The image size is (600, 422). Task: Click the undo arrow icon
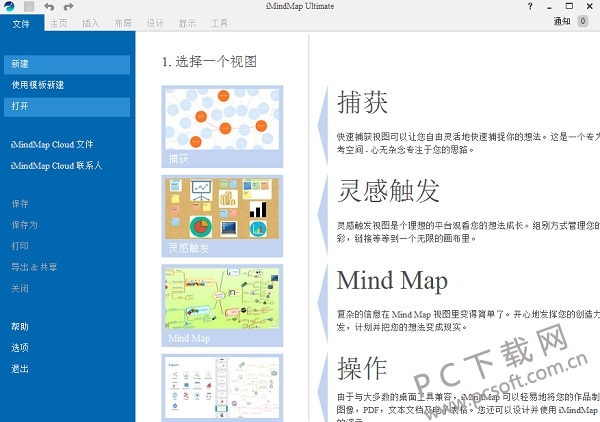click(49, 7)
